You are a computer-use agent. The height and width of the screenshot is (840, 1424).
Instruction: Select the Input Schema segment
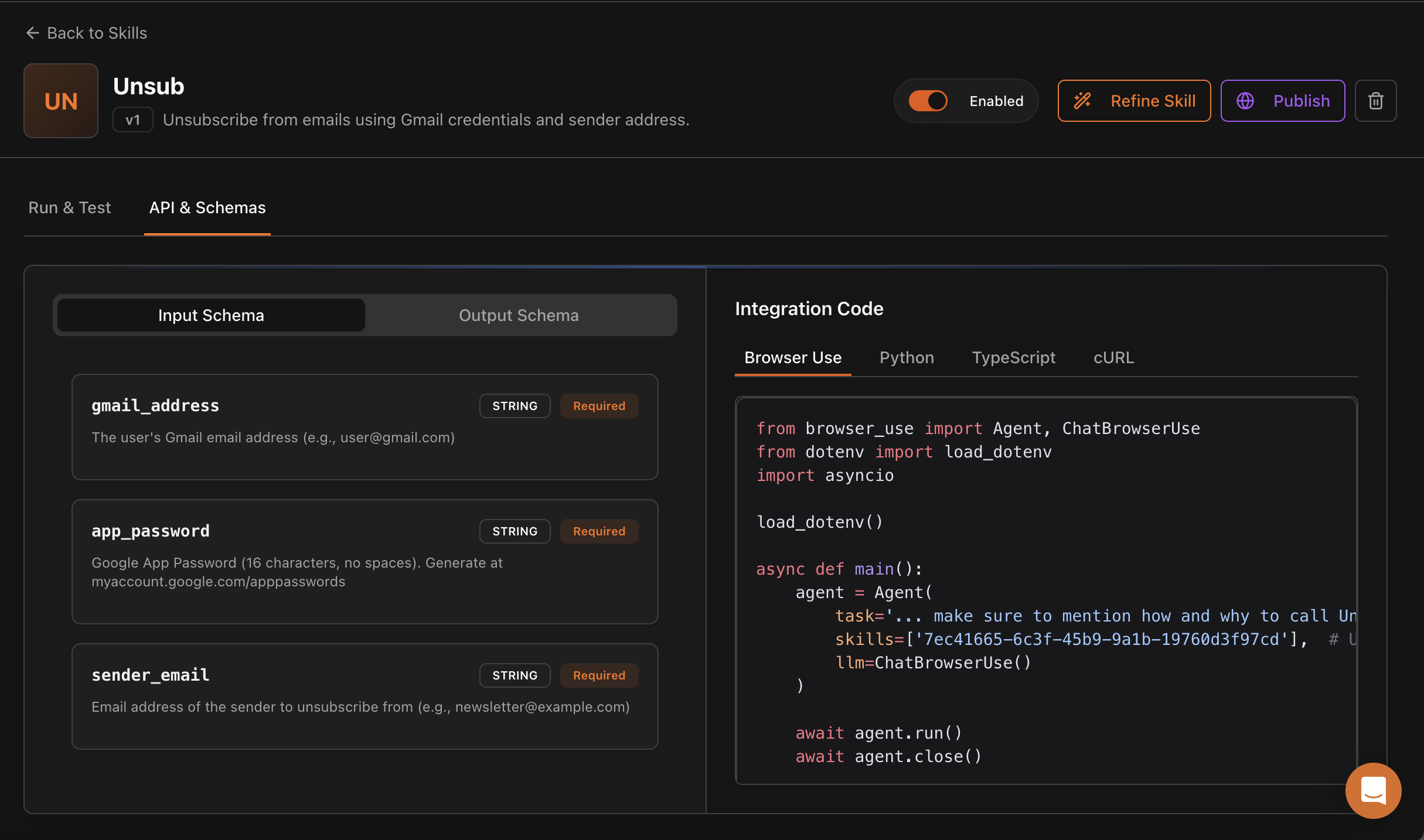click(211, 315)
